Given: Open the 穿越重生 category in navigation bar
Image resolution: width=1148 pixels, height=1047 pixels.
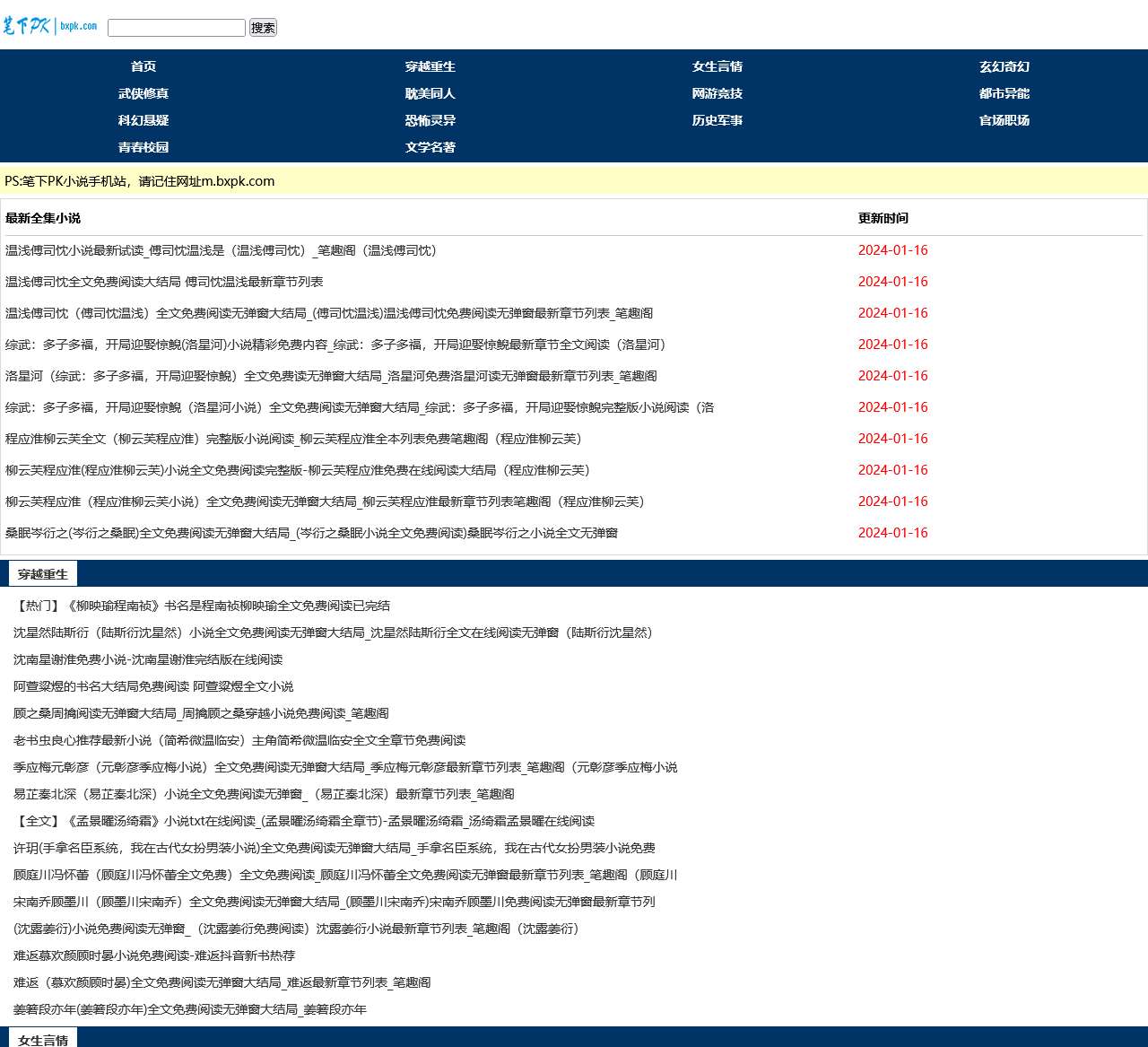Looking at the screenshot, I should (x=430, y=66).
